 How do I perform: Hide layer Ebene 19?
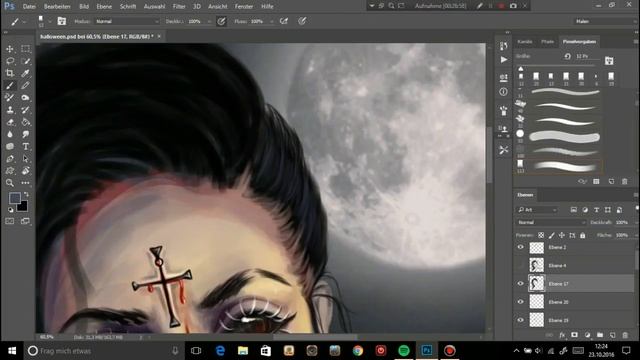pos(520,320)
